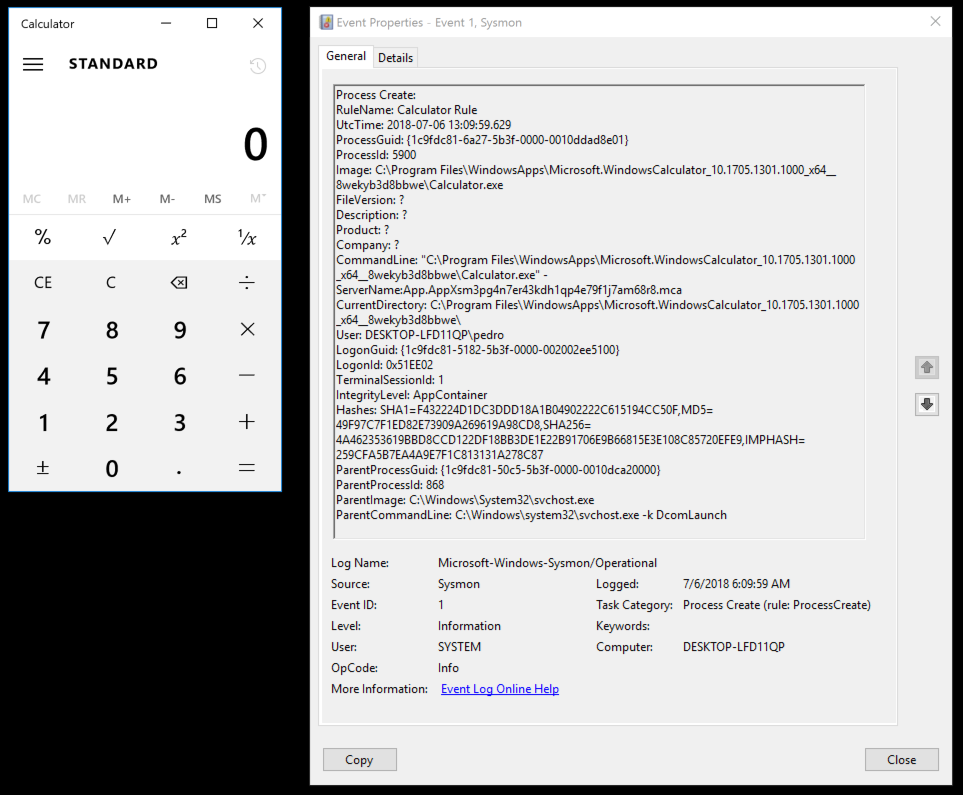This screenshot has height=795, width=963.
Task: Click the Calculator display showing 0
Action: [x=255, y=145]
